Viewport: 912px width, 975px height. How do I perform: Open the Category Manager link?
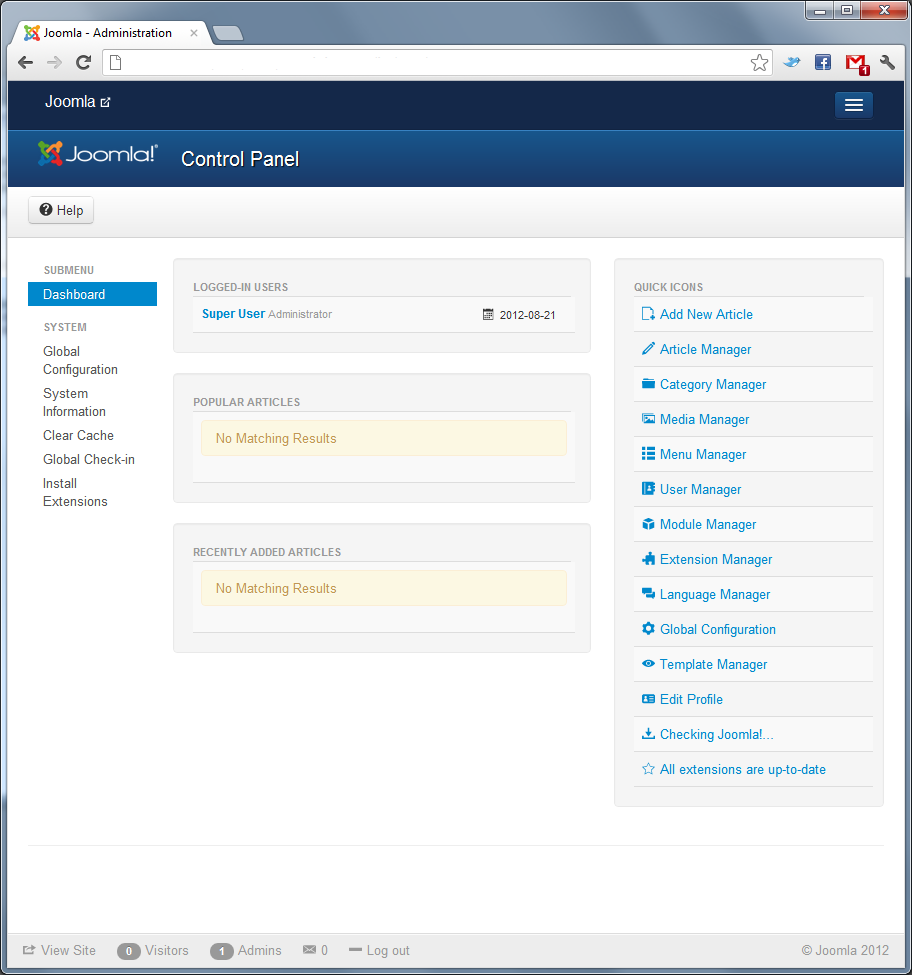tap(713, 385)
